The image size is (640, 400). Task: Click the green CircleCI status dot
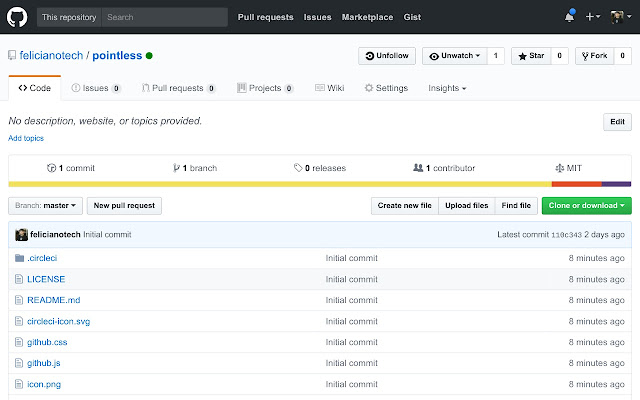[x=149, y=56]
